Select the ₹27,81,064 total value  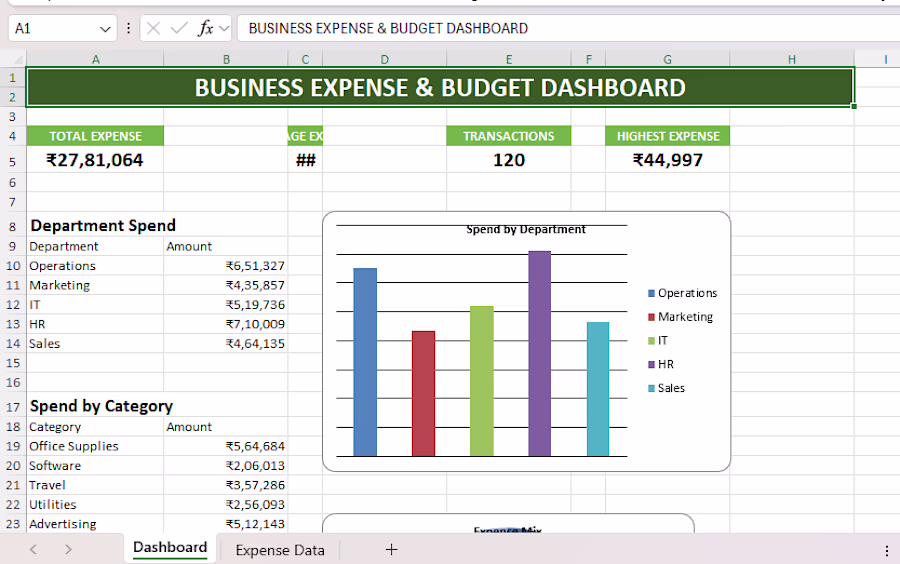(x=95, y=160)
